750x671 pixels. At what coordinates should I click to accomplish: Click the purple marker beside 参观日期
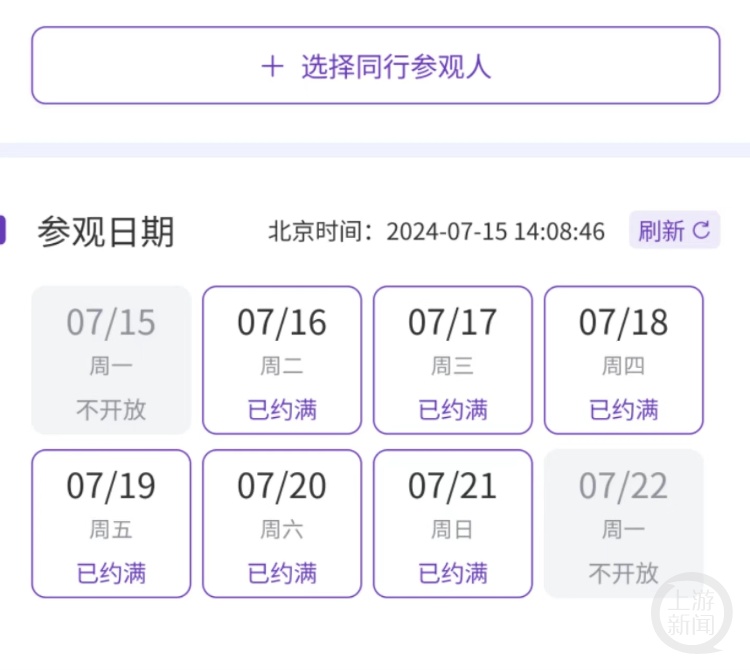[4, 230]
